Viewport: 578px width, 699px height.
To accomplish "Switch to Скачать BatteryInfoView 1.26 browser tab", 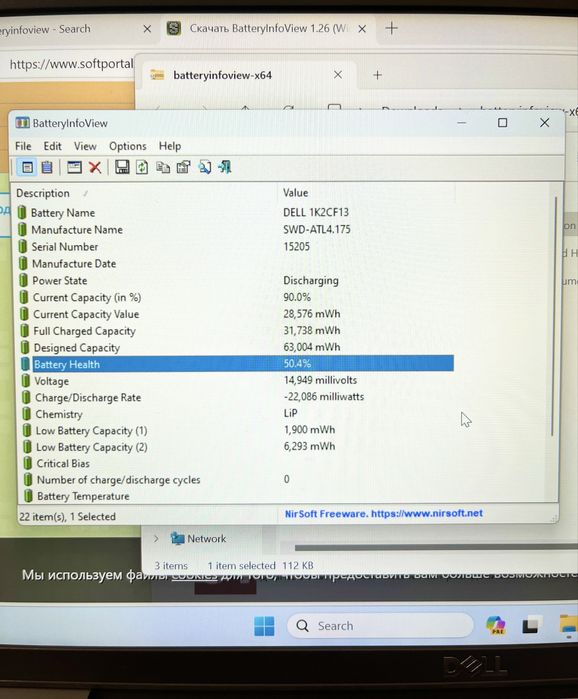I will [267, 29].
